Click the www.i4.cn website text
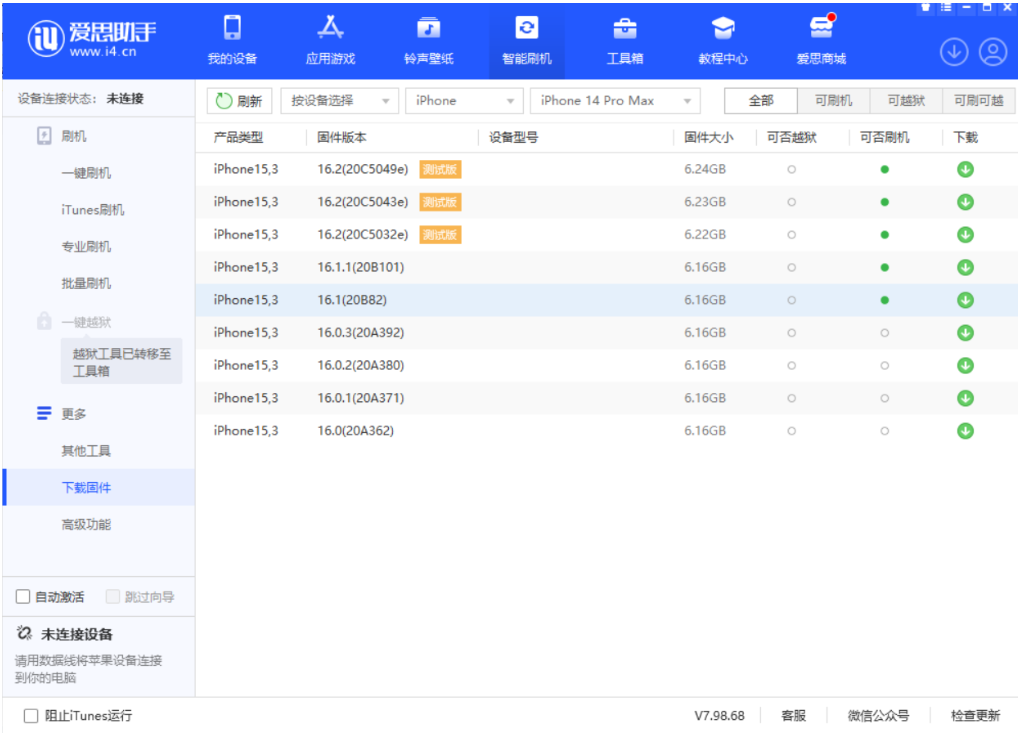 [103, 52]
